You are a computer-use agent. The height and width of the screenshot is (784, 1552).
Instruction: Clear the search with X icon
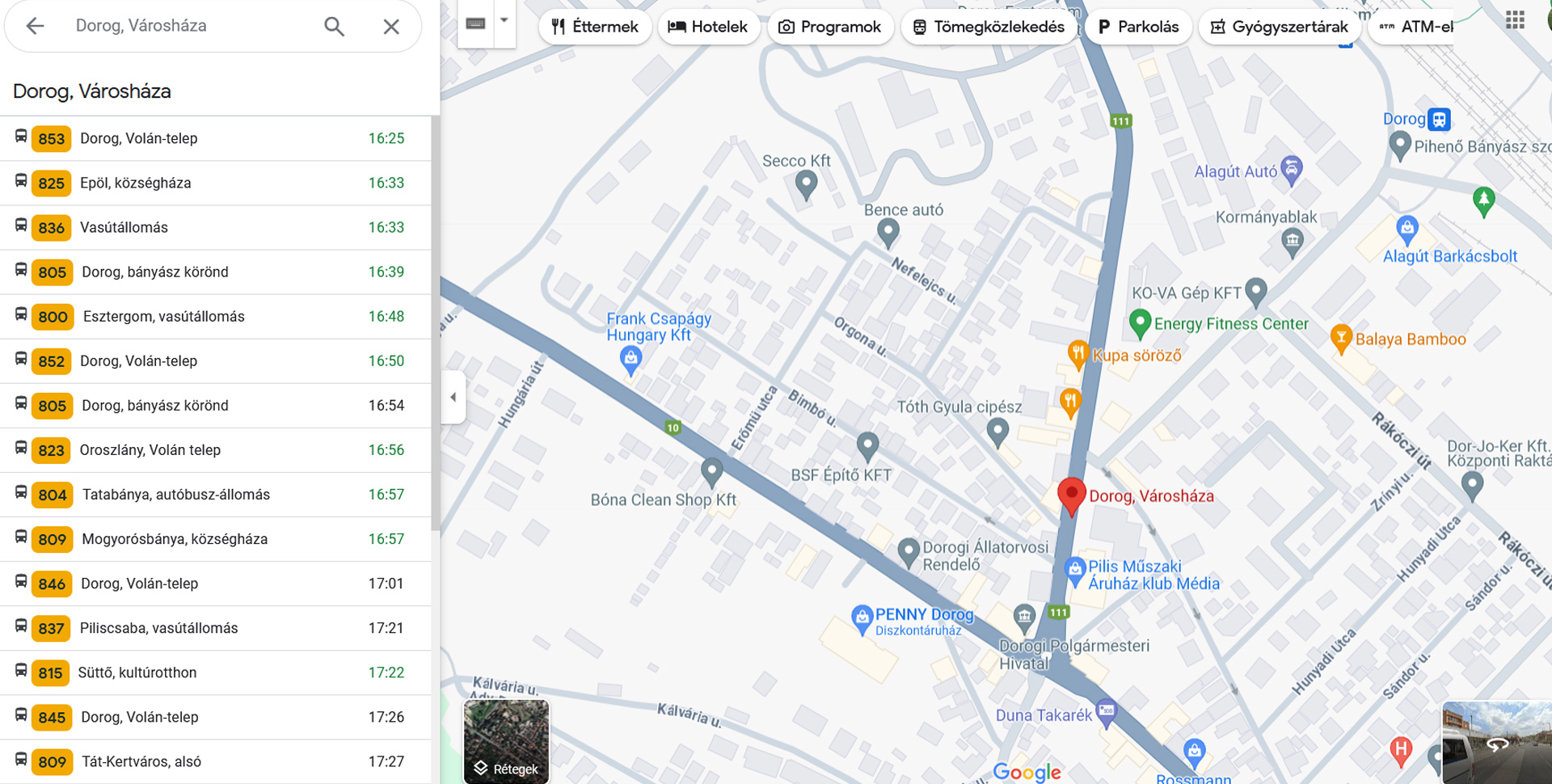pos(391,26)
